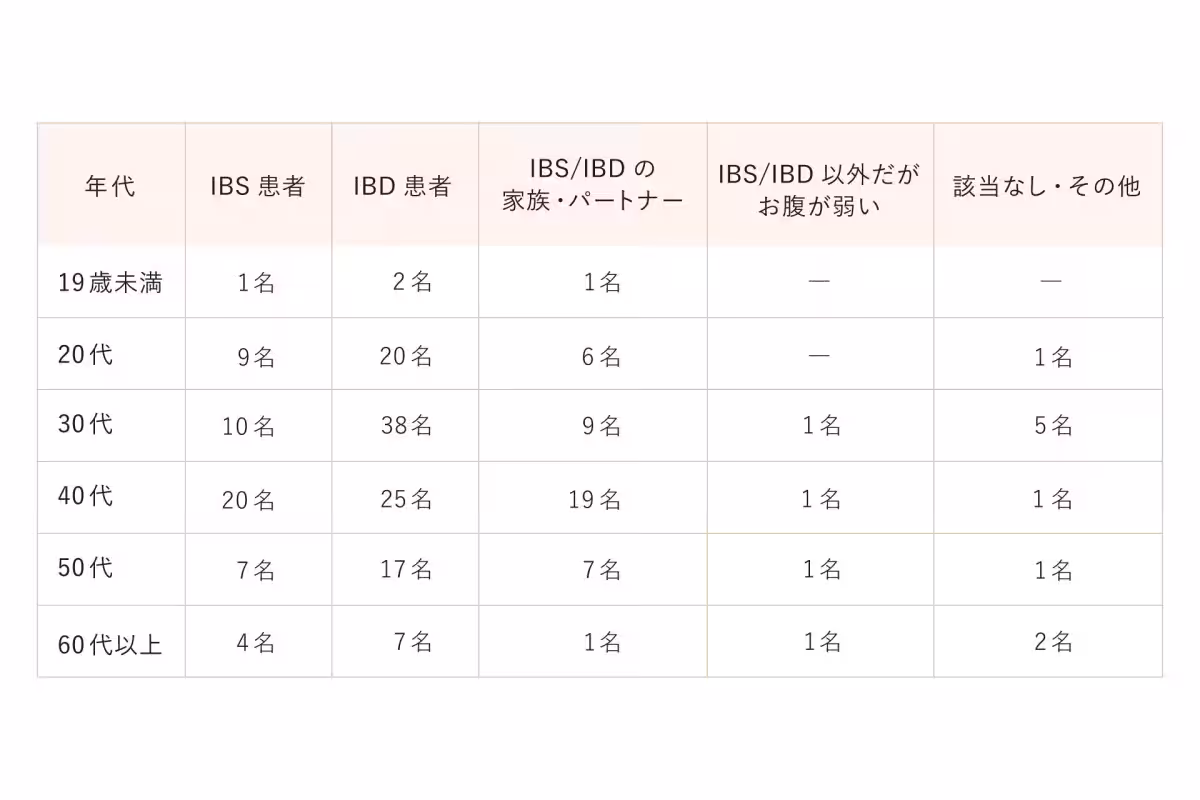Click the 19名 family/partner cell
Viewport: 1200px width, 800px height.
tap(595, 498)
